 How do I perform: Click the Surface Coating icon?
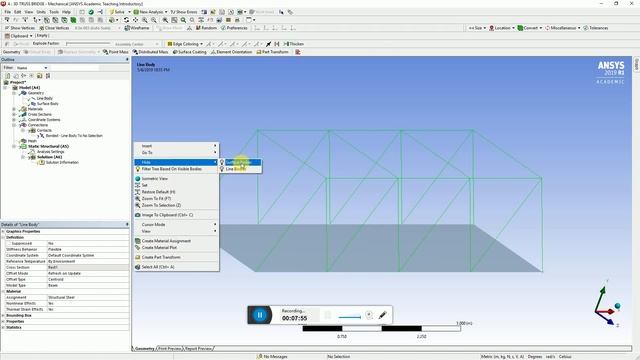click(175, 52)
